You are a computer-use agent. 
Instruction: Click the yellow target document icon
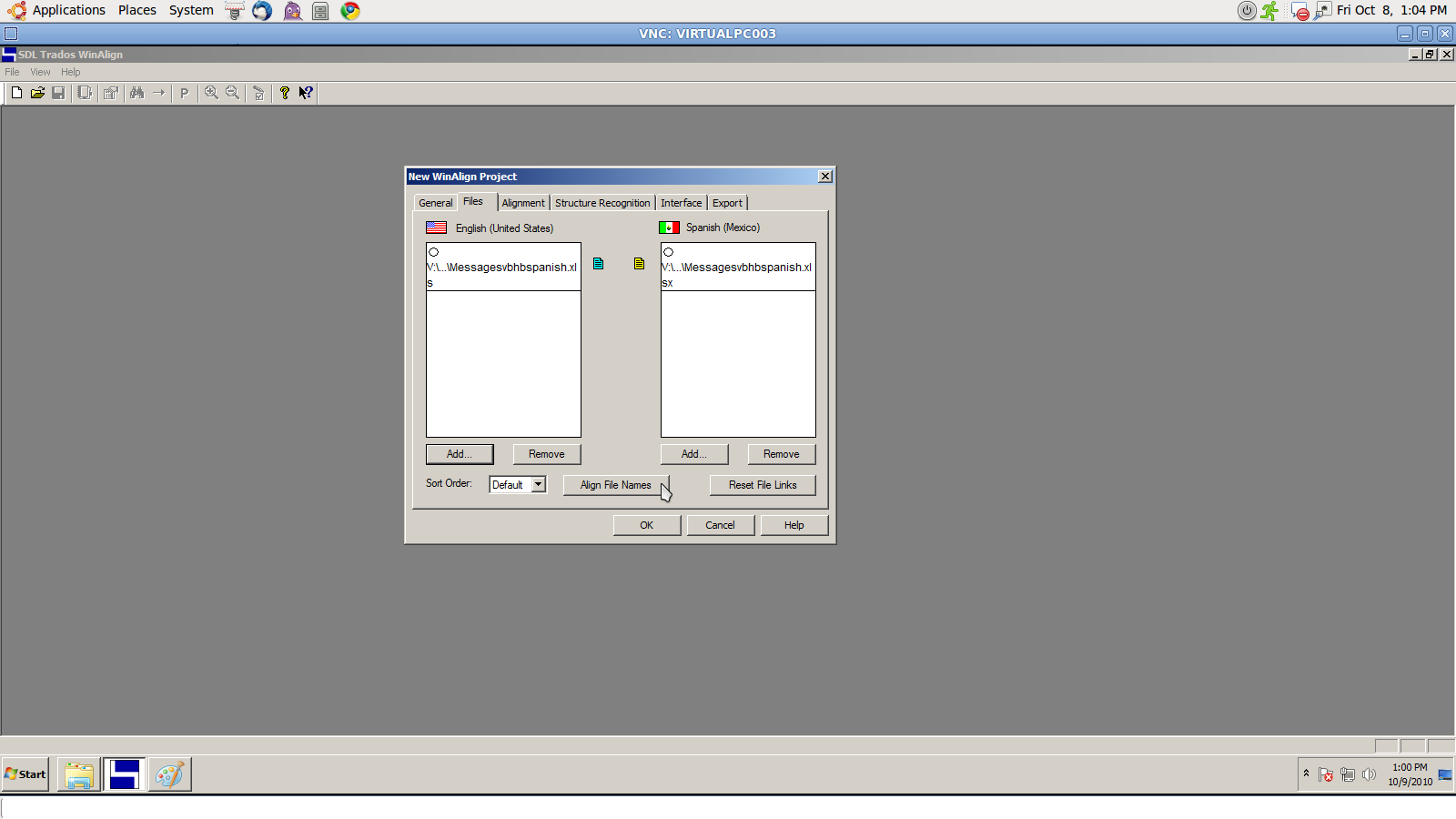click(639, 264)
